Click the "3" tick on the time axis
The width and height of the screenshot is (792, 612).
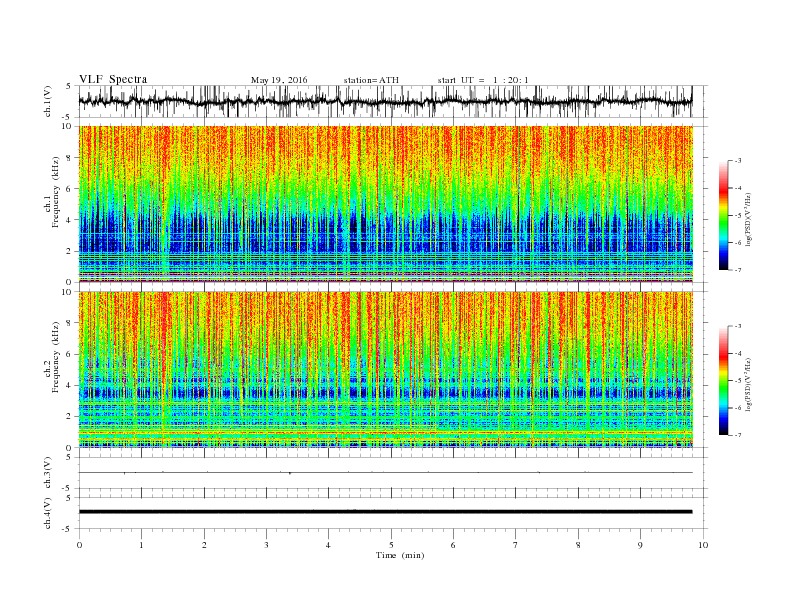[266, 545]
